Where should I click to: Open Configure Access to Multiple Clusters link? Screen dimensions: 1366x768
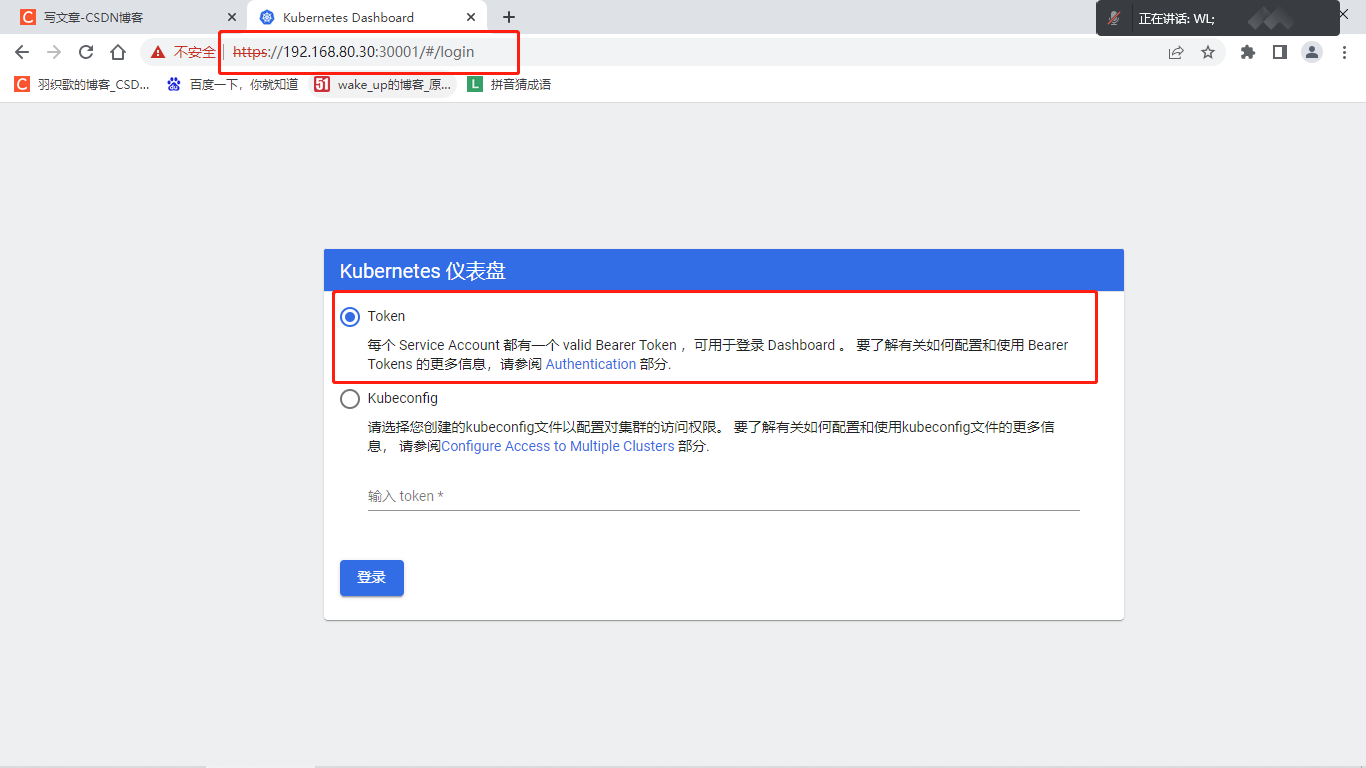558,446
